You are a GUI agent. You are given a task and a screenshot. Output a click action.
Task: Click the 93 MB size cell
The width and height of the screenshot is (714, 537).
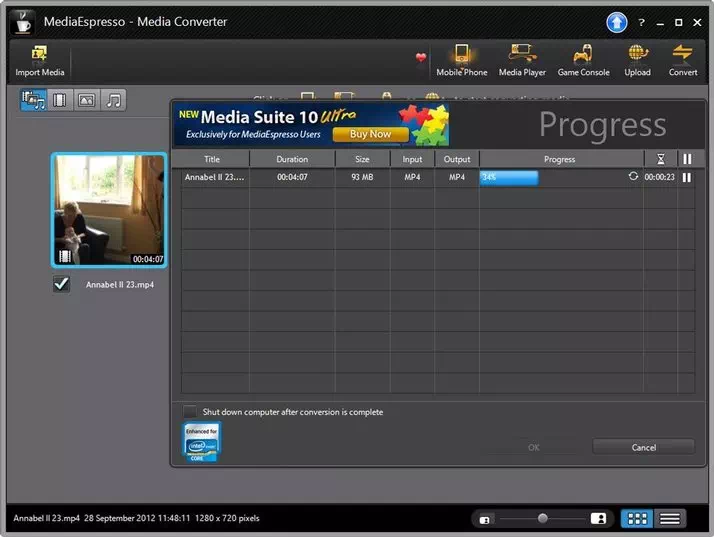pos(362,177)
